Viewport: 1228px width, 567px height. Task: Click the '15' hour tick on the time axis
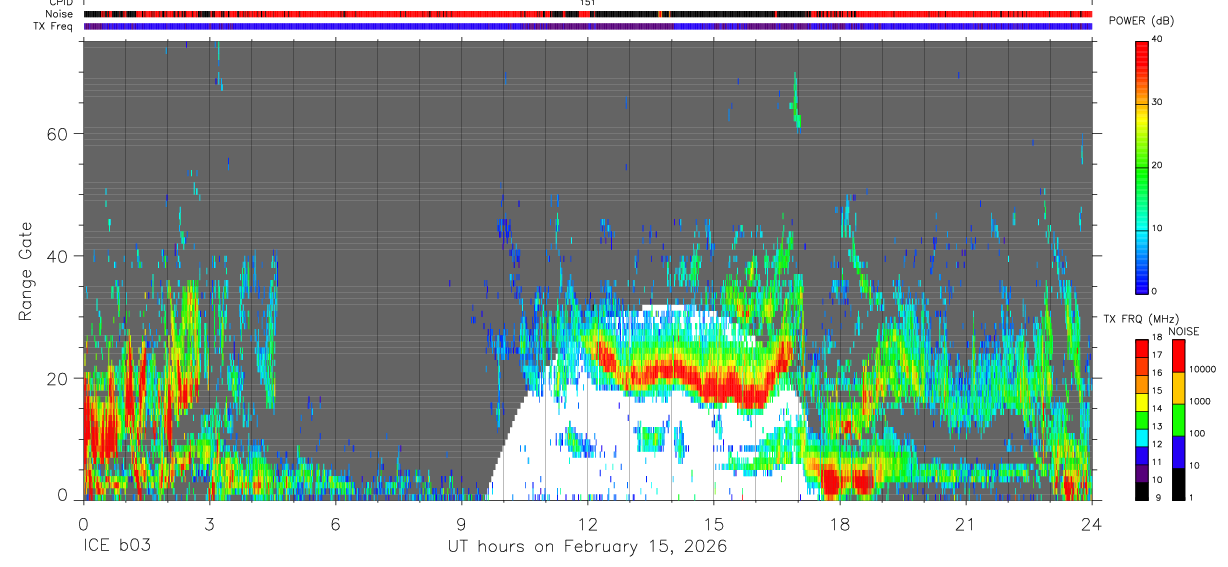pyautogui.click(x=714, y=523)
